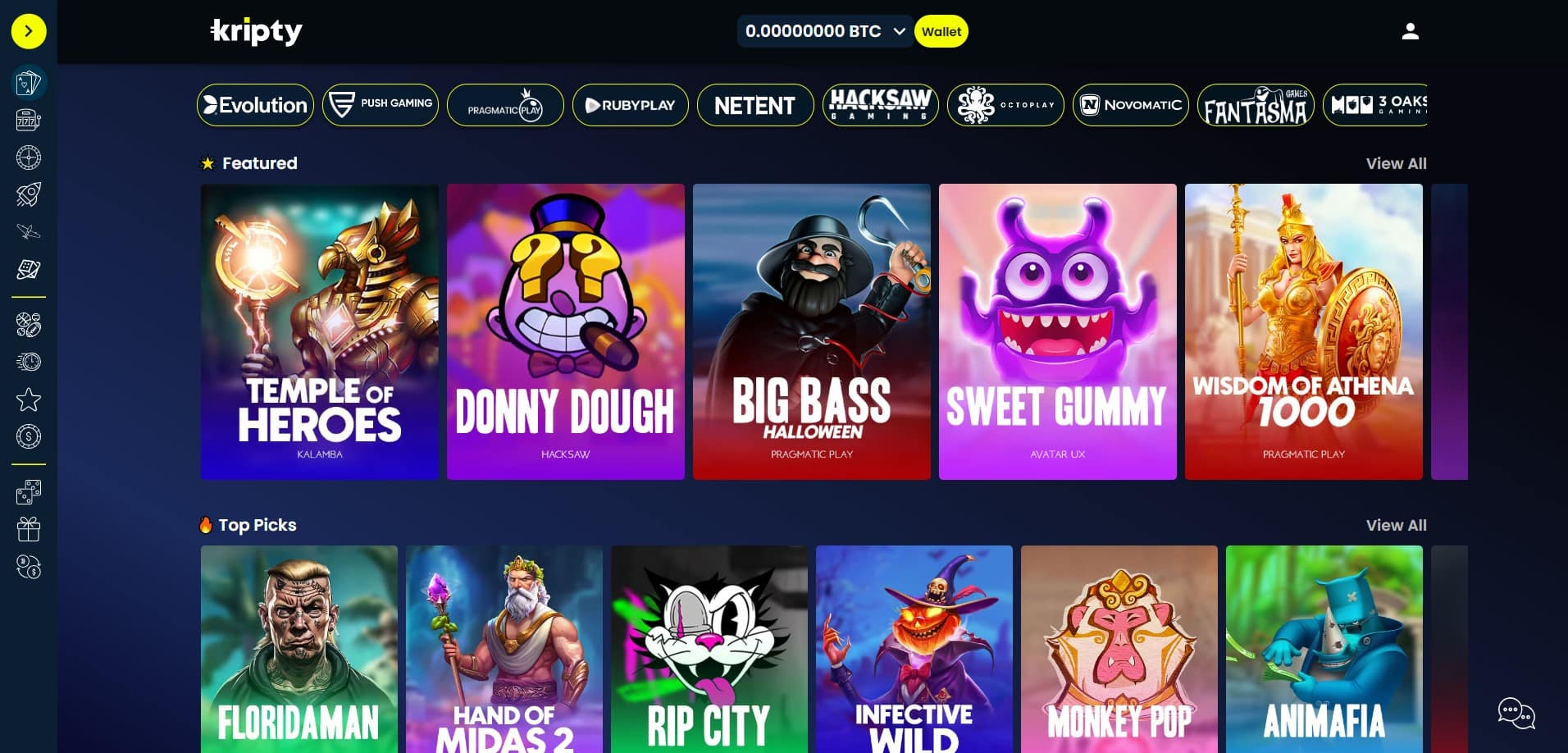Filter games by Evolution provider
Viewport: 1568px width, 753px height.
tap(255, 105)
